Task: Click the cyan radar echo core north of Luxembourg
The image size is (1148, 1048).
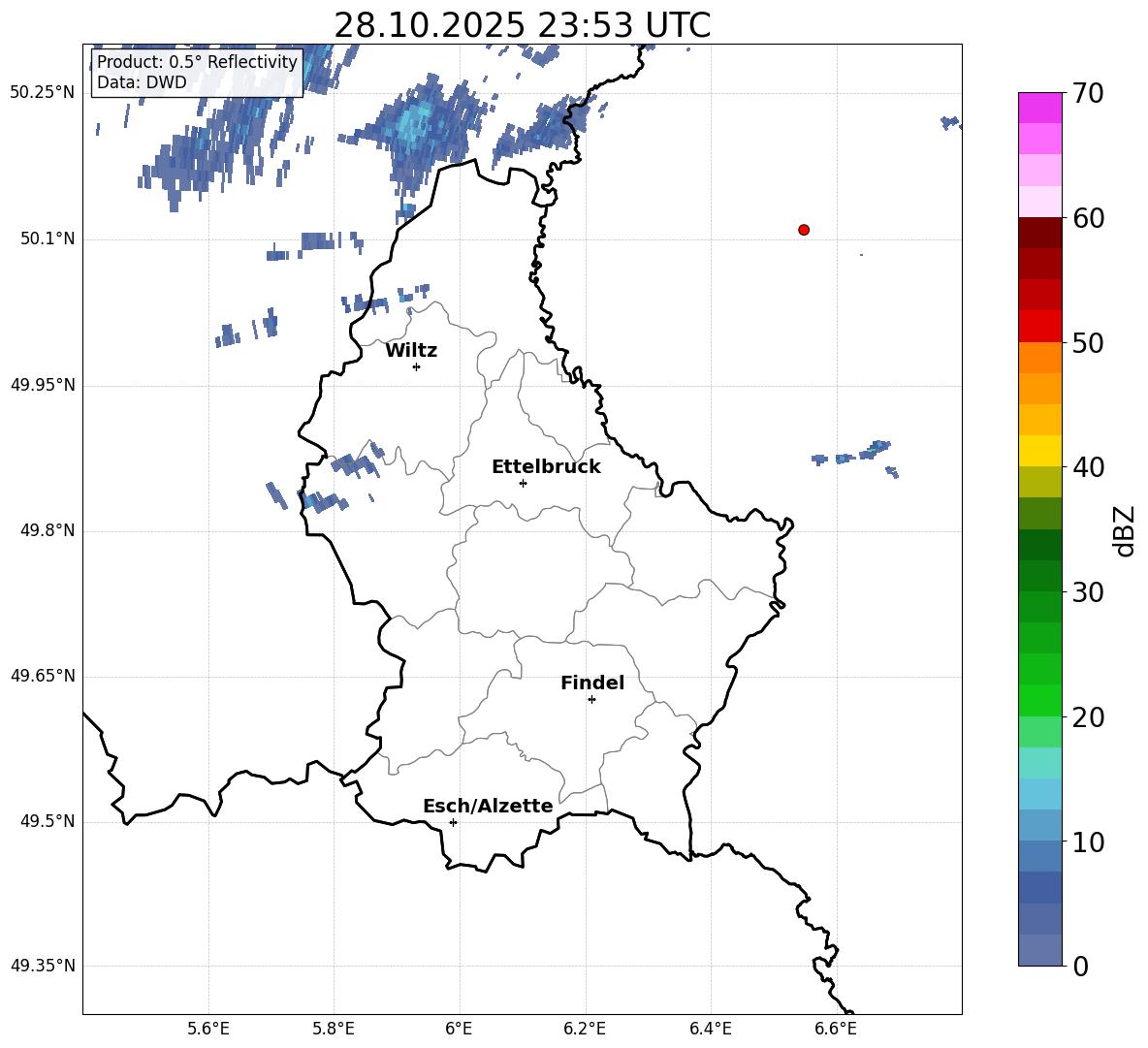Action: click(x=414, y=121)
